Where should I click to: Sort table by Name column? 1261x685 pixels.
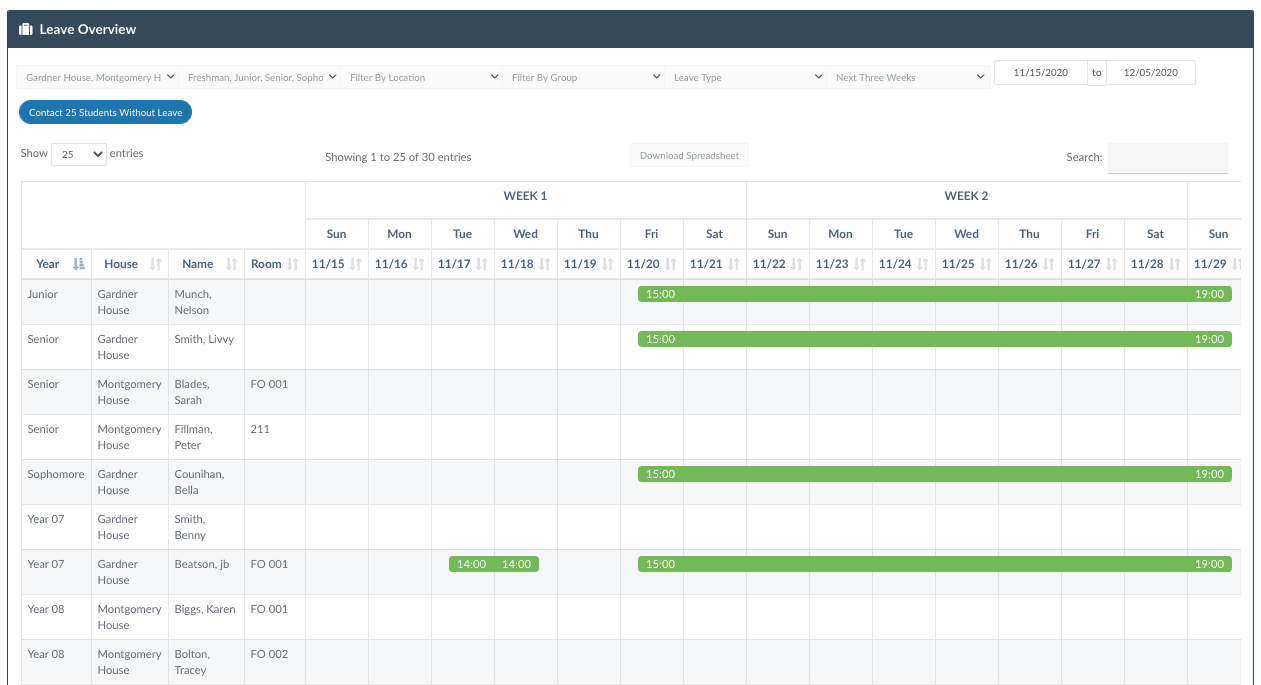[206, 264]
